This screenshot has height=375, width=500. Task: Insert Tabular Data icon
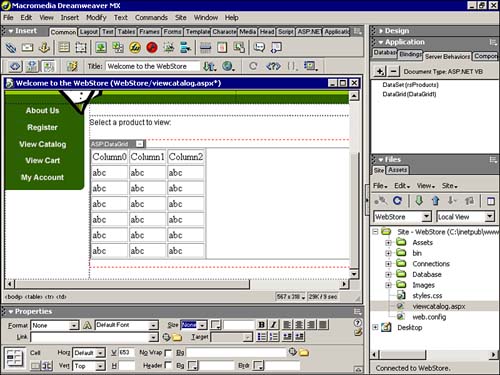(239, 48)
